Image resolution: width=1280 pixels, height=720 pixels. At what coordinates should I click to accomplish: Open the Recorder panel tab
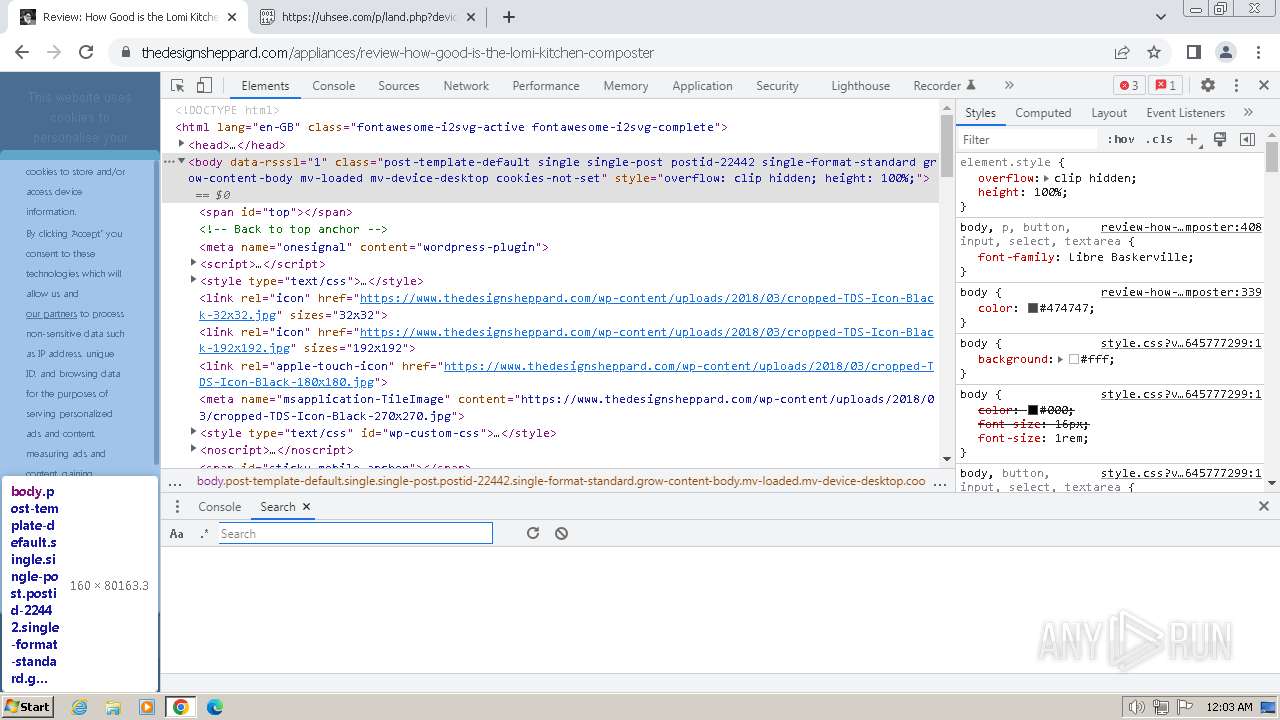tap(944, 86)
